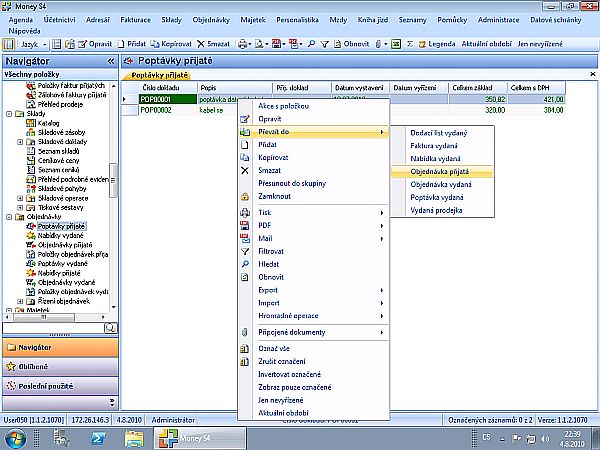Image resolution: width=600 pixels, height=450 pixels.
Task: Open the Navigátor pane button
Action: click(60, 347)
